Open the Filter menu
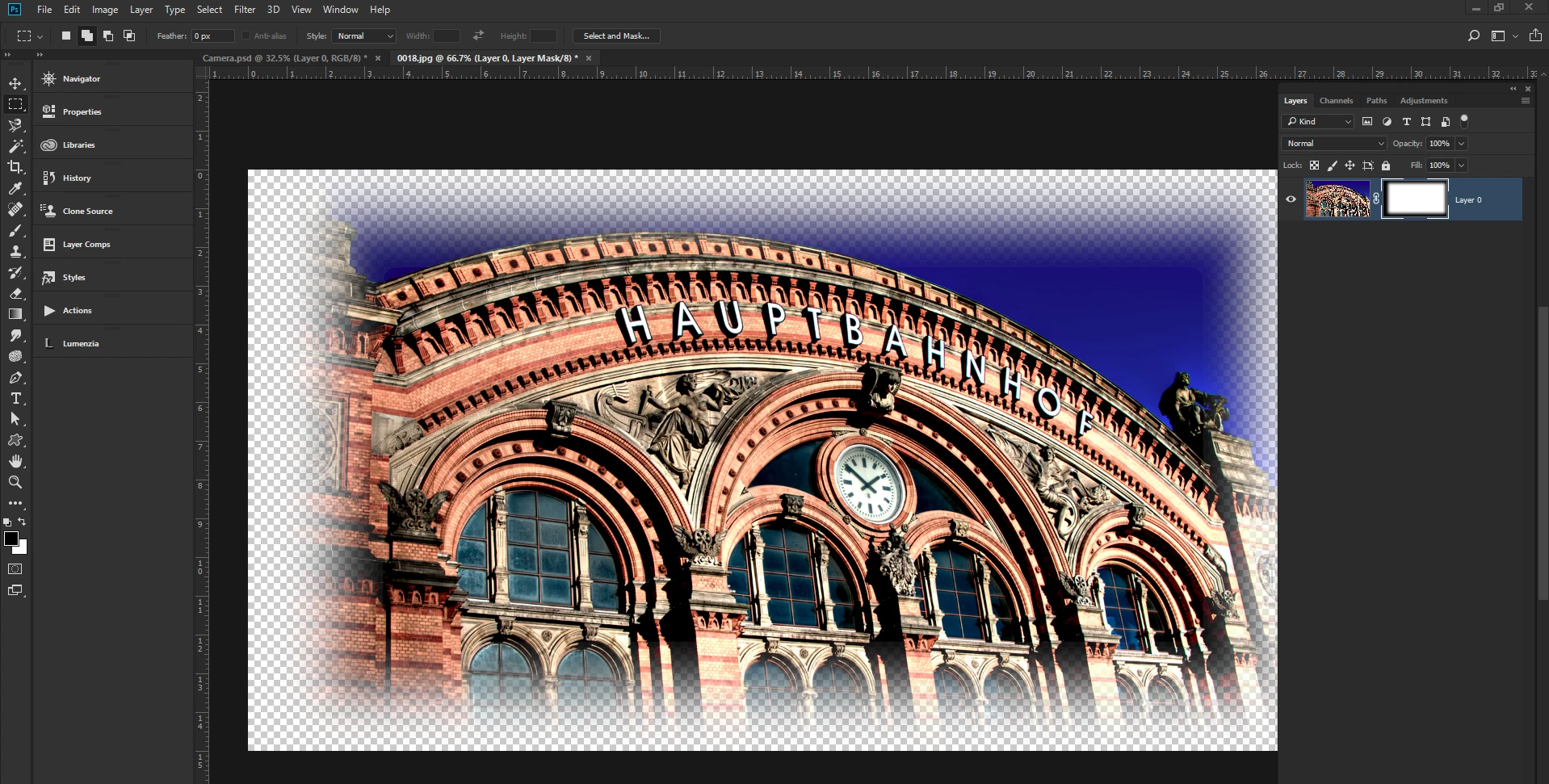 [x=245, y=10]
